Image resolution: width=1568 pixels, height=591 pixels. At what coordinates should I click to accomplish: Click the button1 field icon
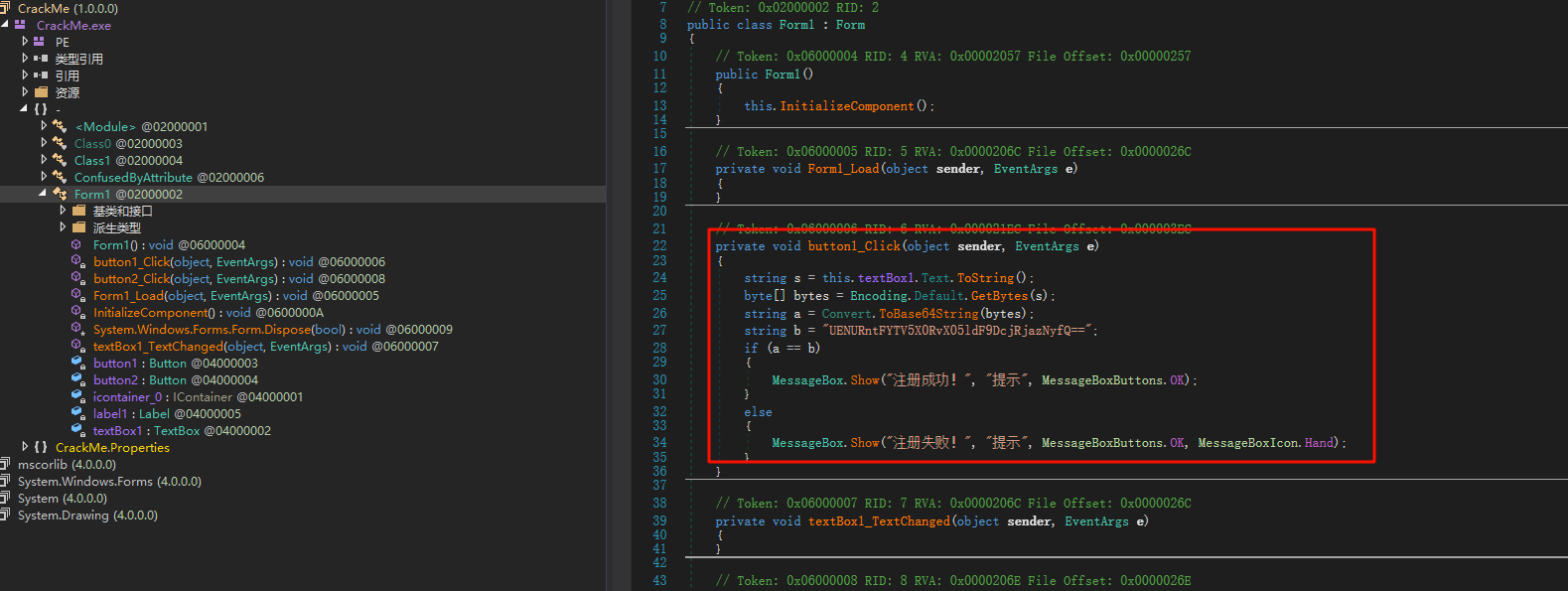77,363
